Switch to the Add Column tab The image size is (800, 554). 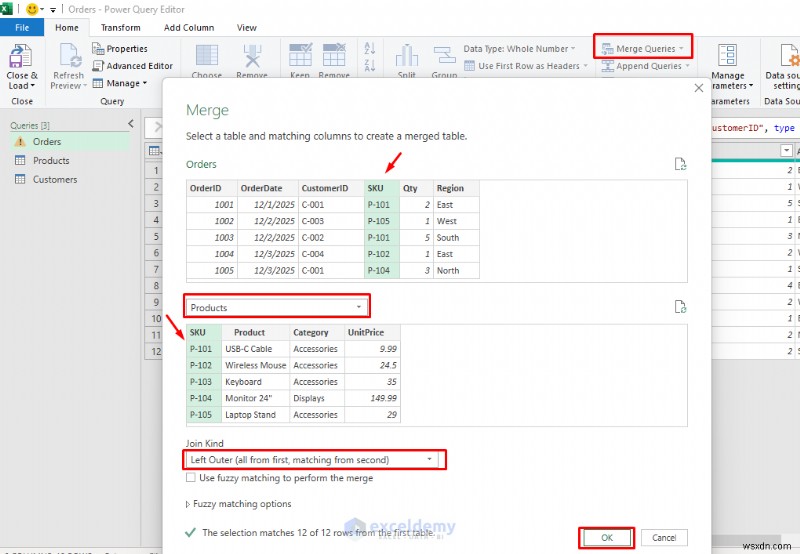(x=189, y=28)
